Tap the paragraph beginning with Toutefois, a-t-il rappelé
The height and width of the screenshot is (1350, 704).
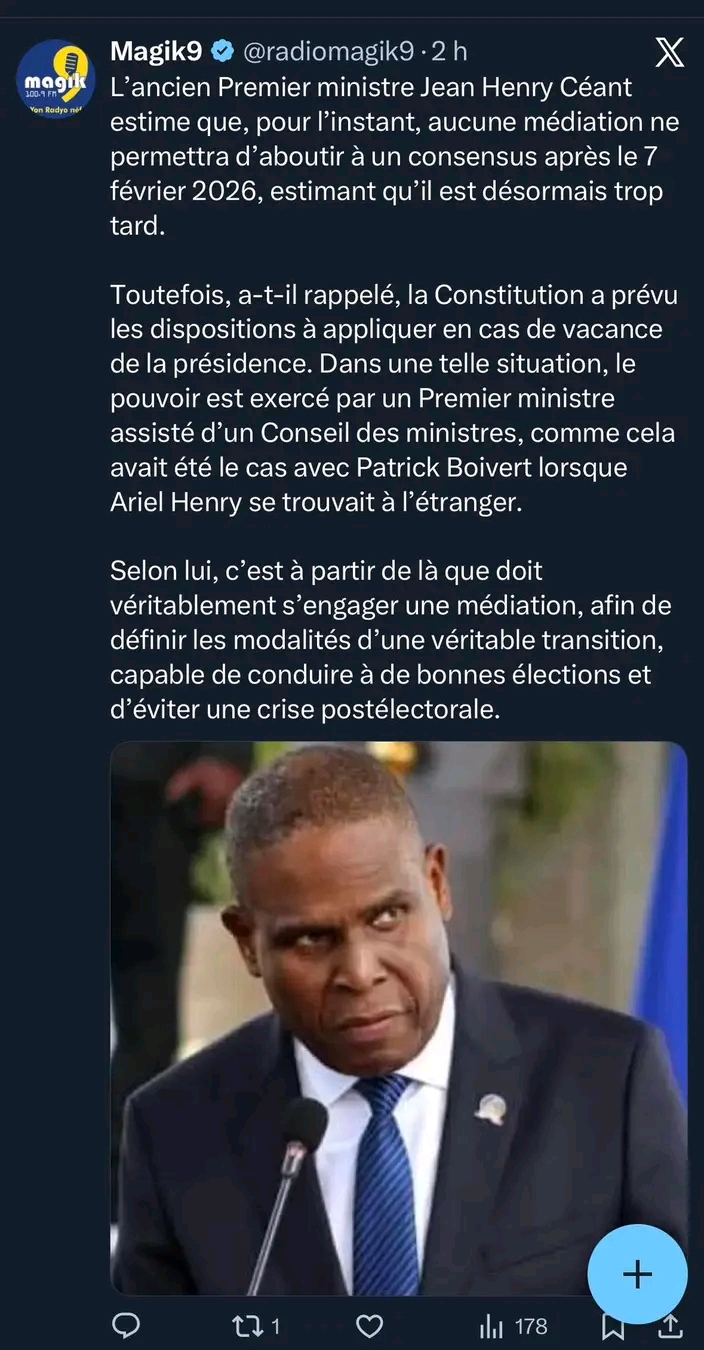tap(394, 398)
